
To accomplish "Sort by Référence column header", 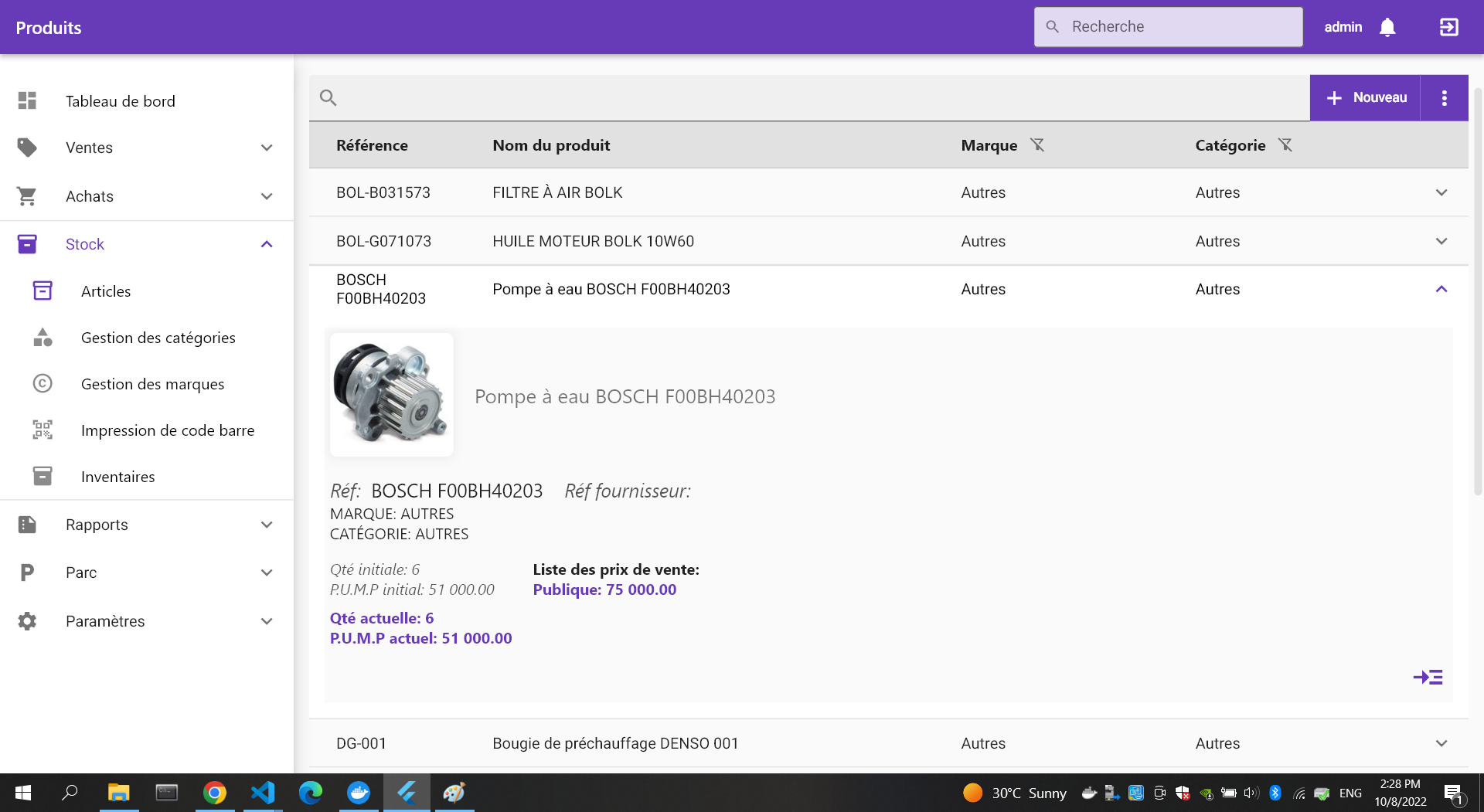I will point(372,145).
